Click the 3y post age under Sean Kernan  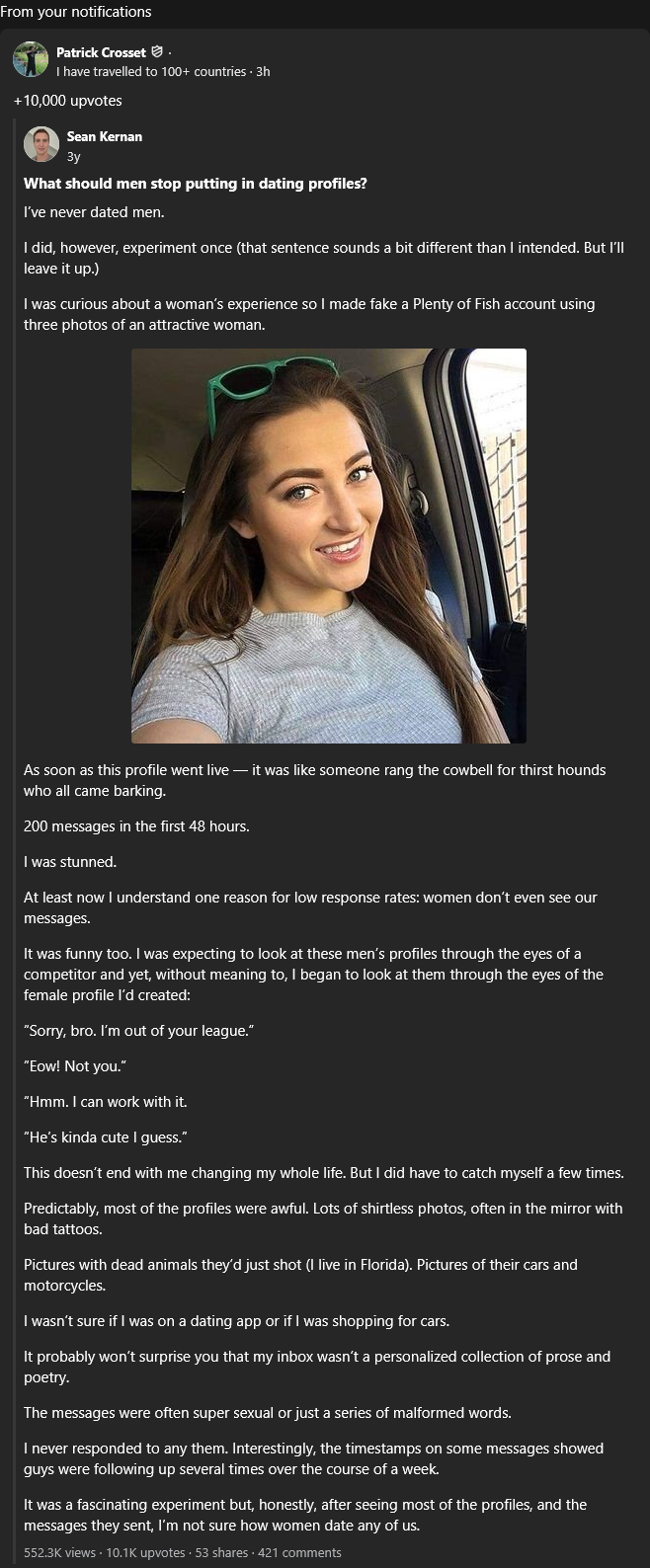(x=74, y=156)
